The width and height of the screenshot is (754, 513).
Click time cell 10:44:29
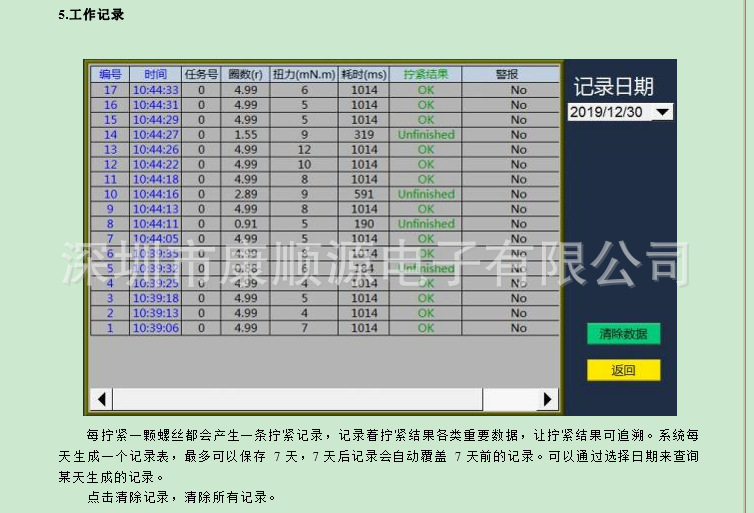click(155, 120)
